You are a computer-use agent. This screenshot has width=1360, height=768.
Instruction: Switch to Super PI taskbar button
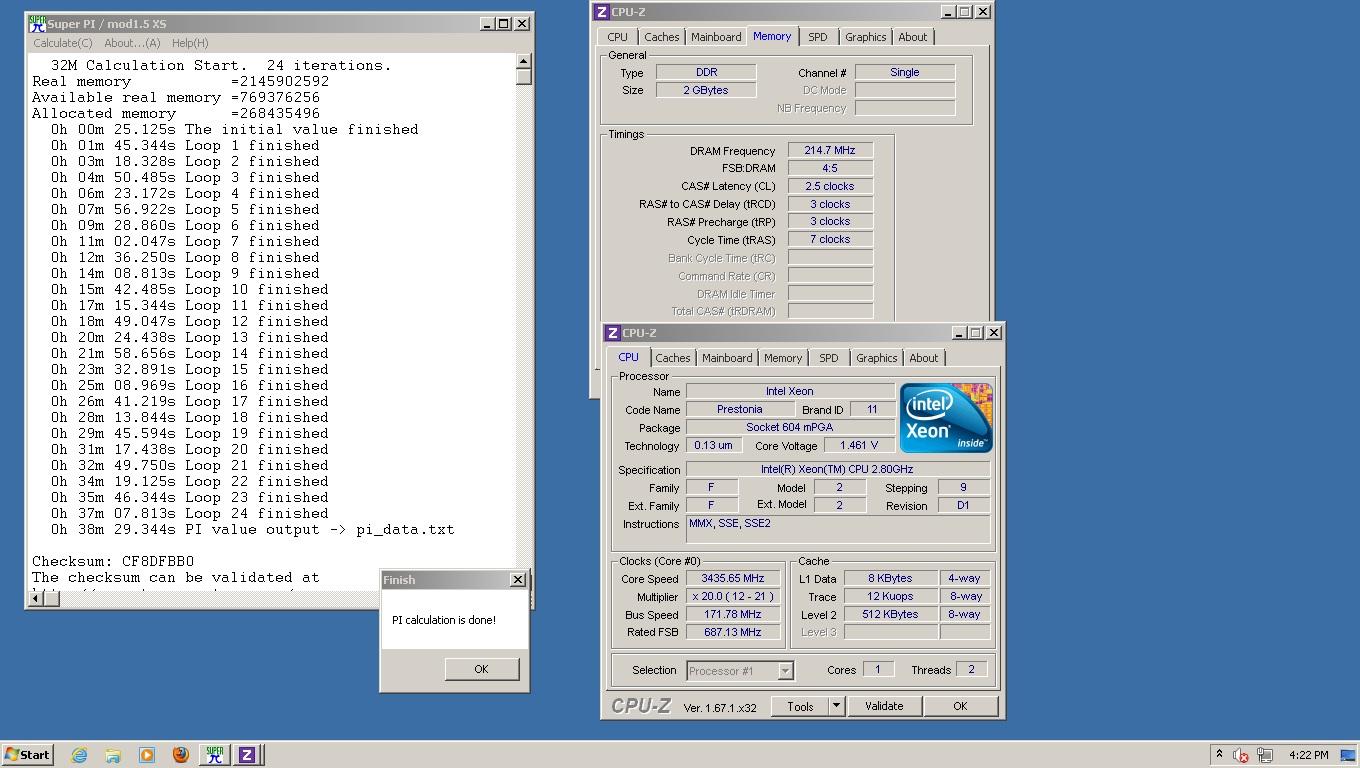[x=214, y=755]
